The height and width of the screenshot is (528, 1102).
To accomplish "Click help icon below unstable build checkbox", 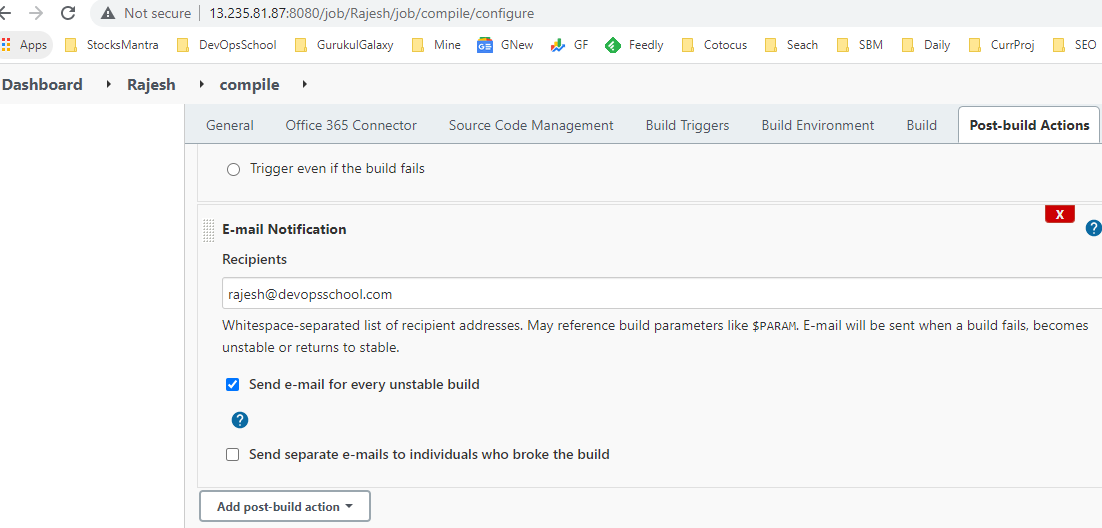I will [x=240, y=420].
